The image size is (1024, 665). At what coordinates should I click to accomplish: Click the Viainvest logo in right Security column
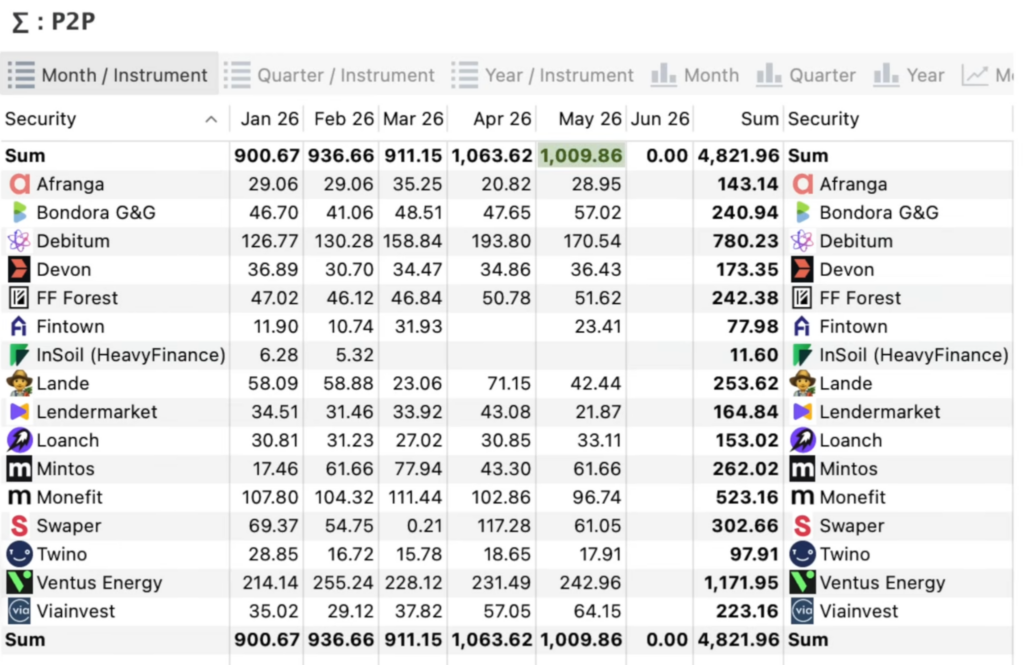pyautogui.click(x=802, y=611)
